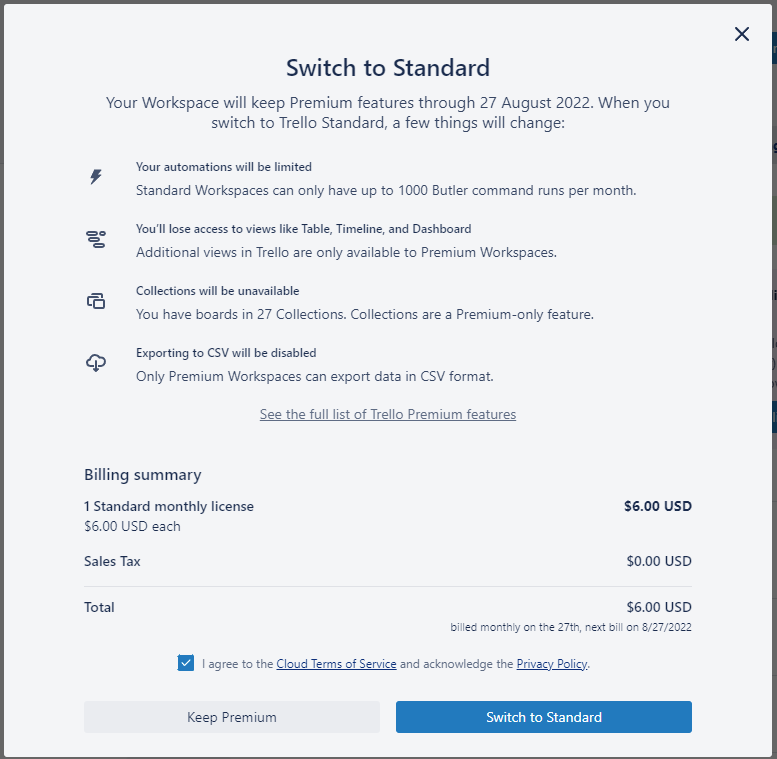777x759 pixels.
Task: Close the Switch to Standard dialog
Action: coord(742,34)
